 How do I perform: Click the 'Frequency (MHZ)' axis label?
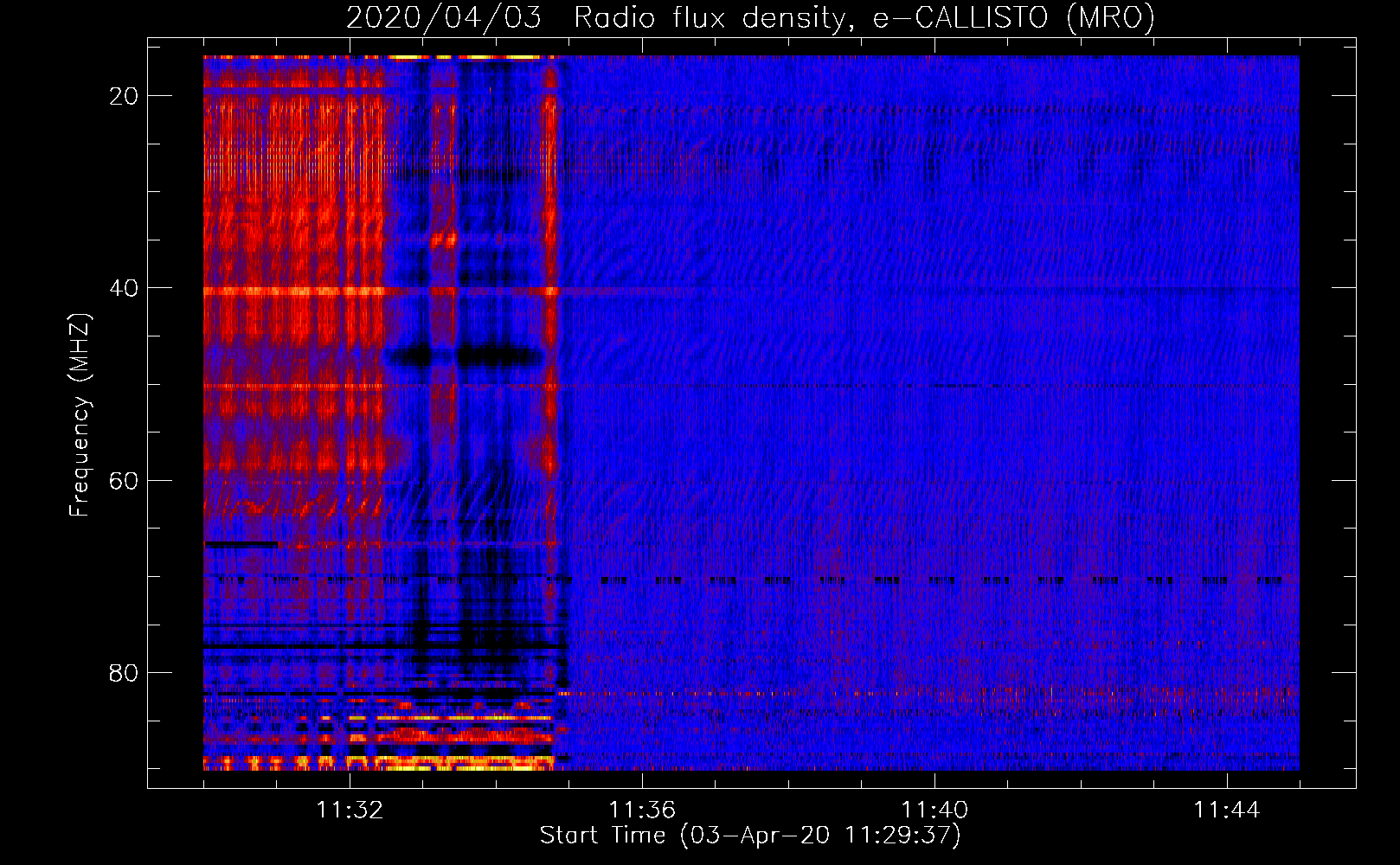(x=80, y=415)
